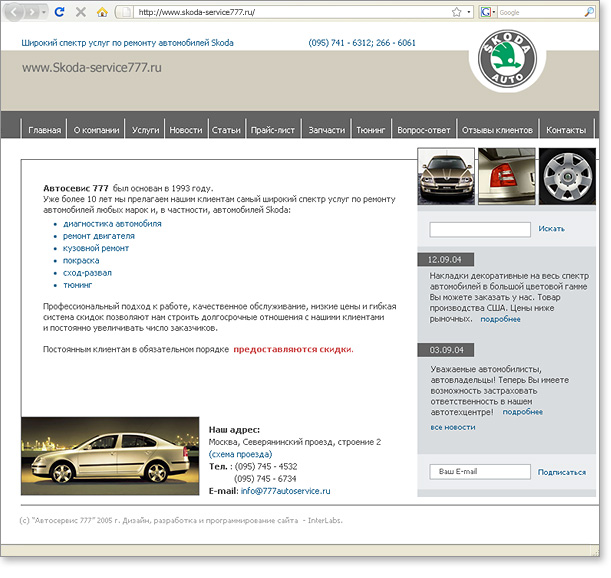
Task: Open the Google search engine selector
Action: tap(487, 12)
